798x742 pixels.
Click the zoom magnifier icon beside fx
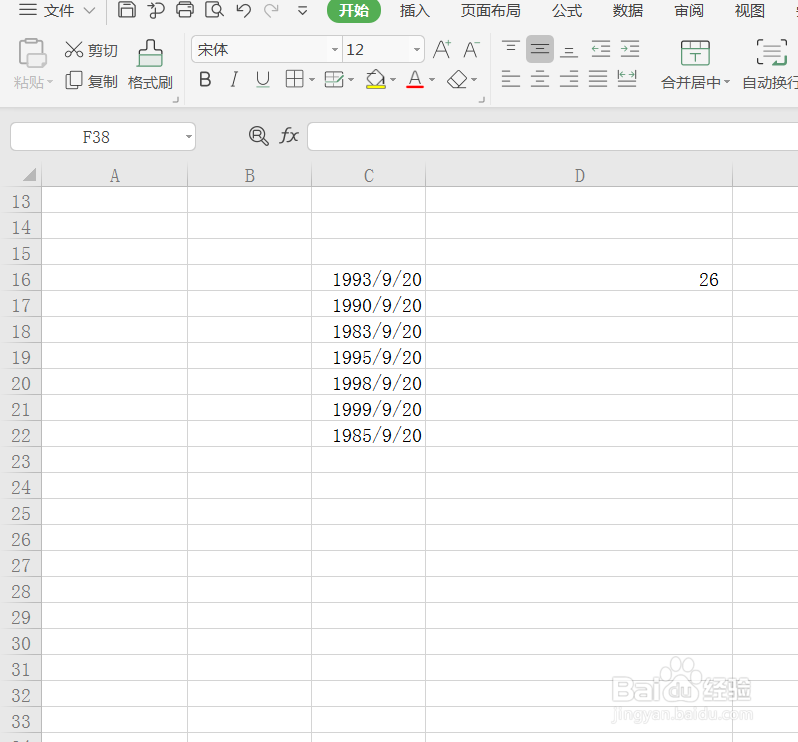pos(259,136)
